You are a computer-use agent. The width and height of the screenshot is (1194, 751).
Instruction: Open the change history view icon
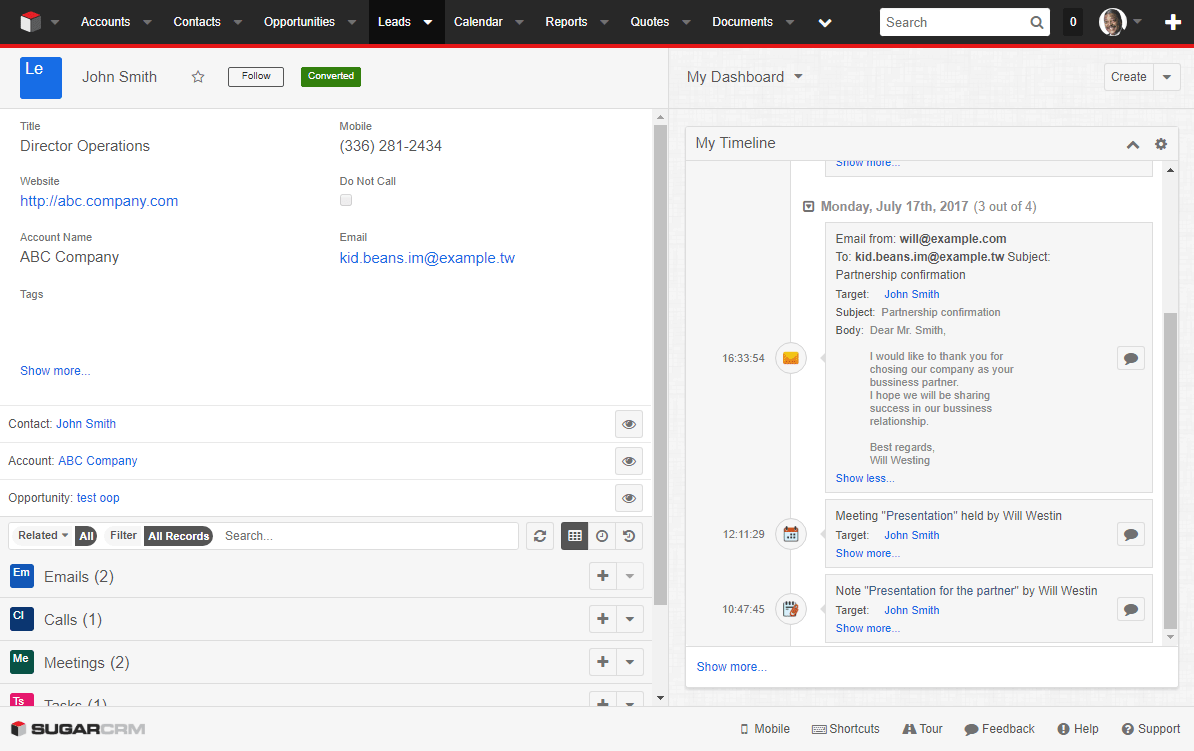click(629, 536)
